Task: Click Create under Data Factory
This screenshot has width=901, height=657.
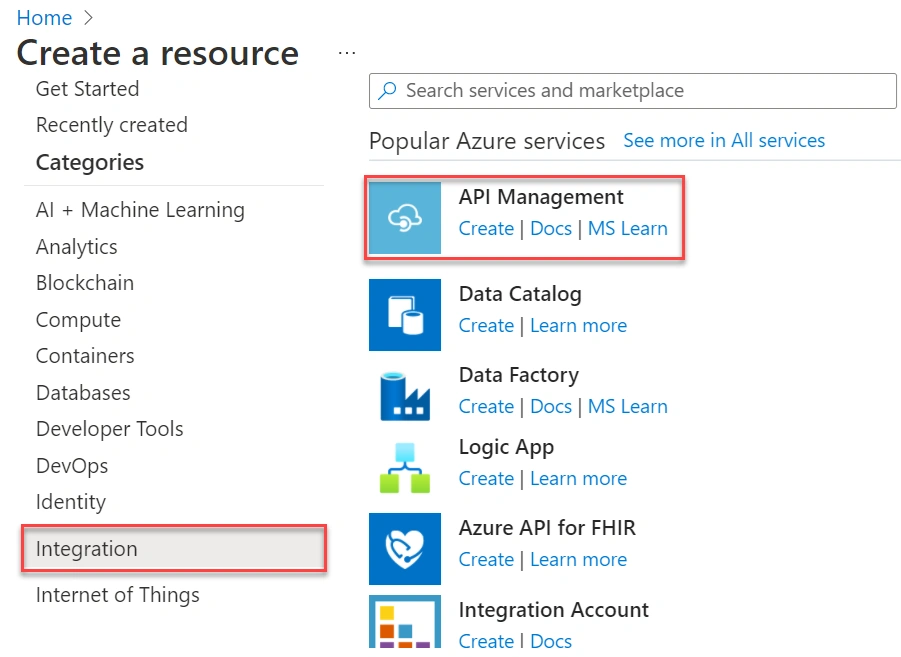Action: pyautogui.click(x=486, y=407)
